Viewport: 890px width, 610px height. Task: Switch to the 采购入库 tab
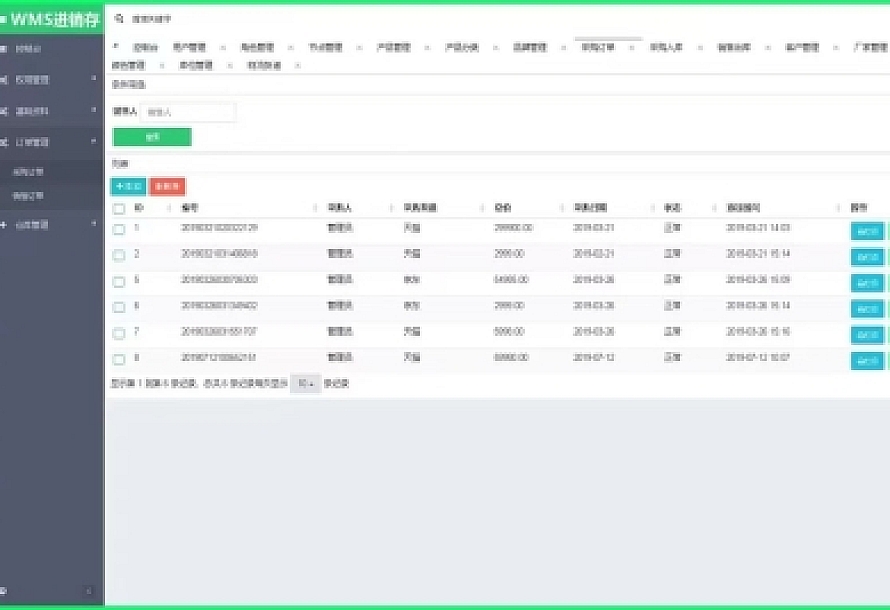(x=666, y=47)
